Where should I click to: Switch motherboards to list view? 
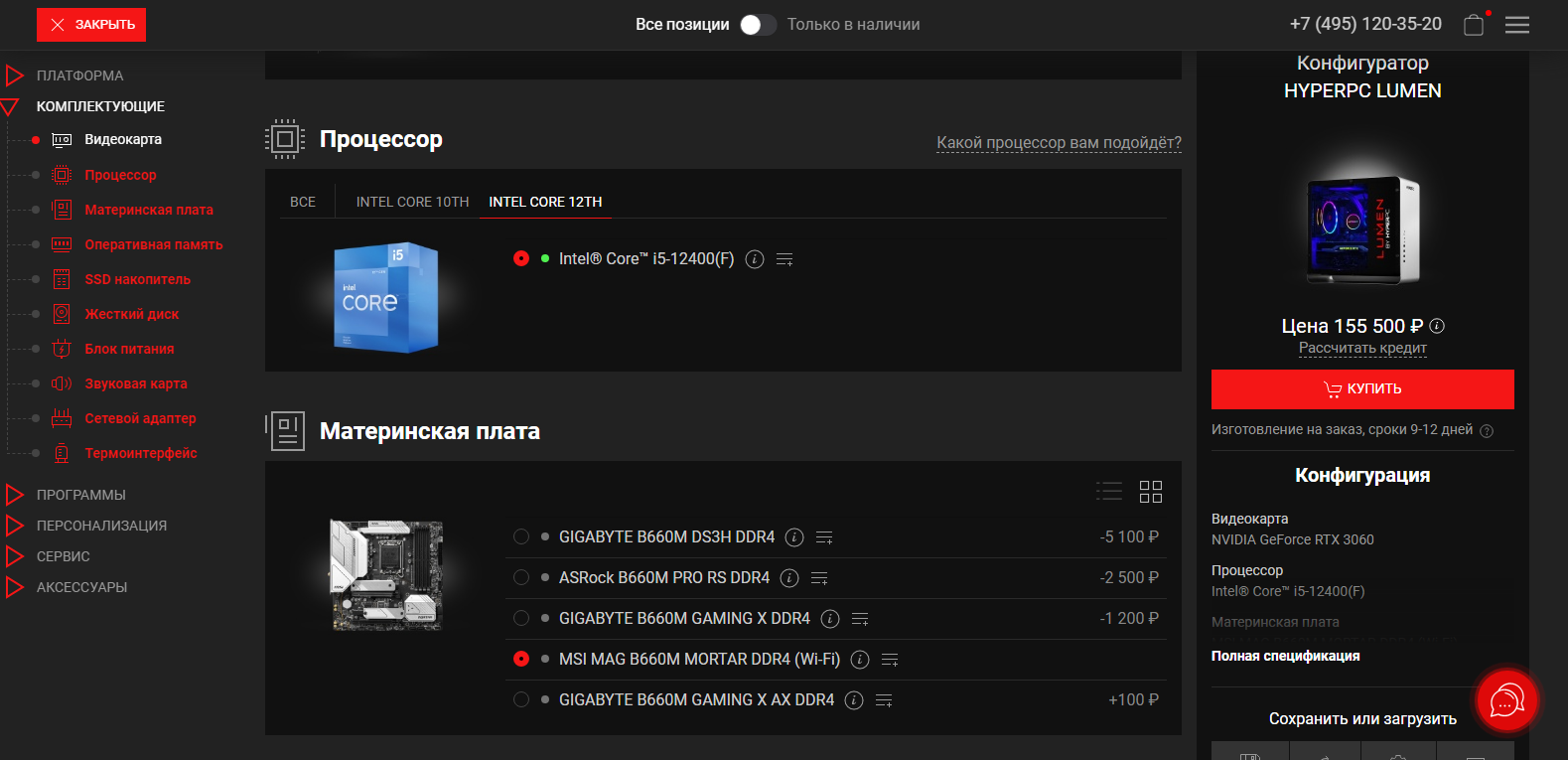pyautogui.click(x=1109, y=491)
